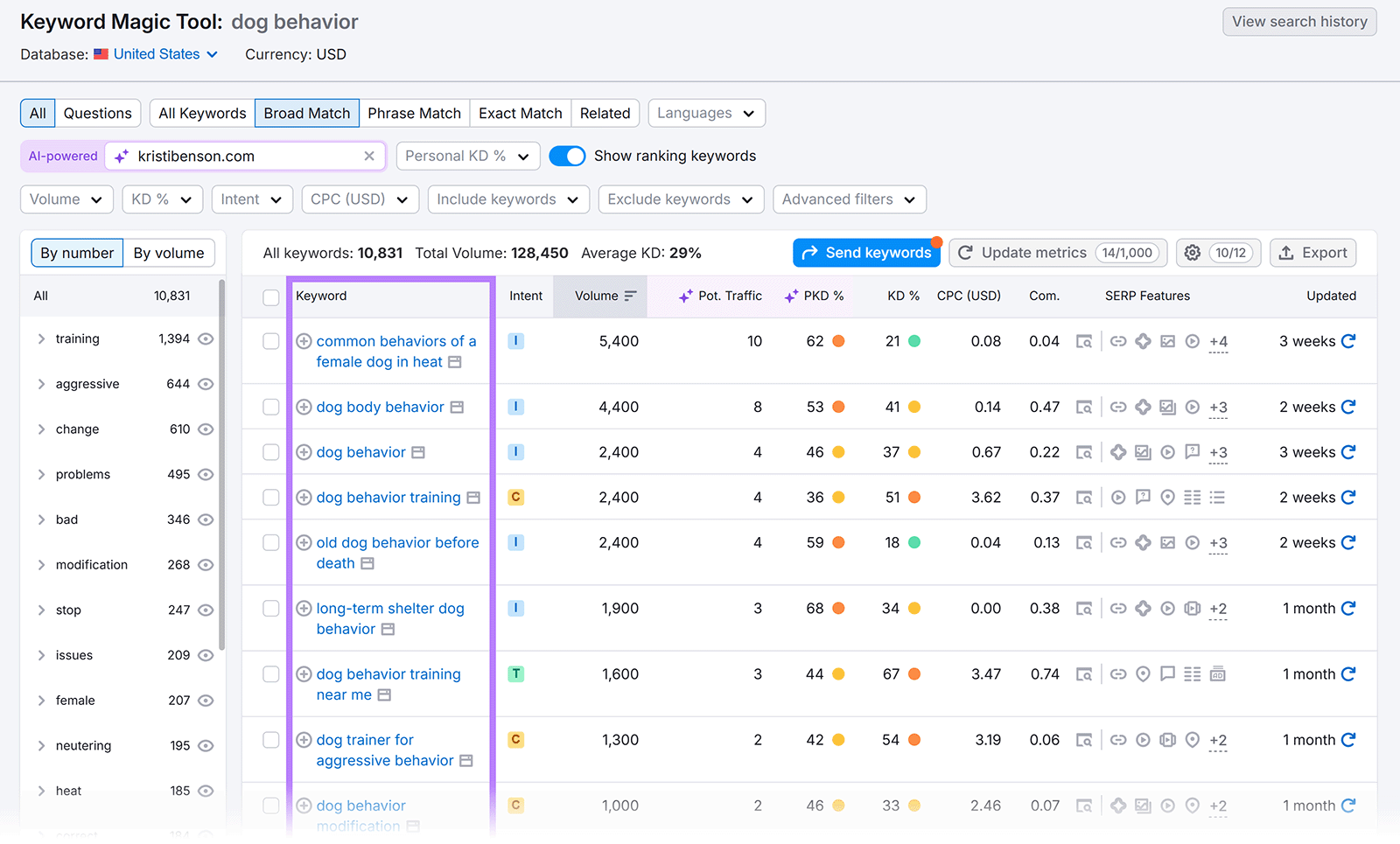The image size is (1400, 844).
Task: Switch to the Questions tab
Action: click(97, 113)
